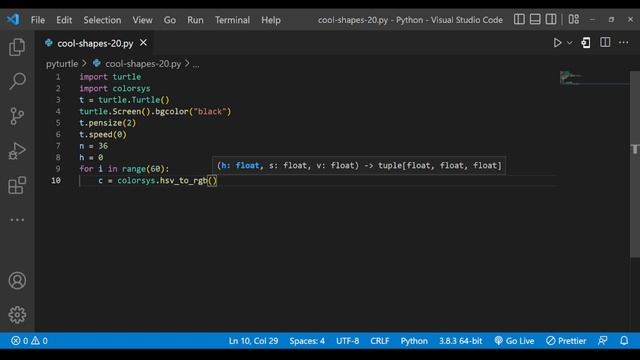Open the editor More Actions ellipsis
This screenshot has width=640, height=360.
pos(623,42)
